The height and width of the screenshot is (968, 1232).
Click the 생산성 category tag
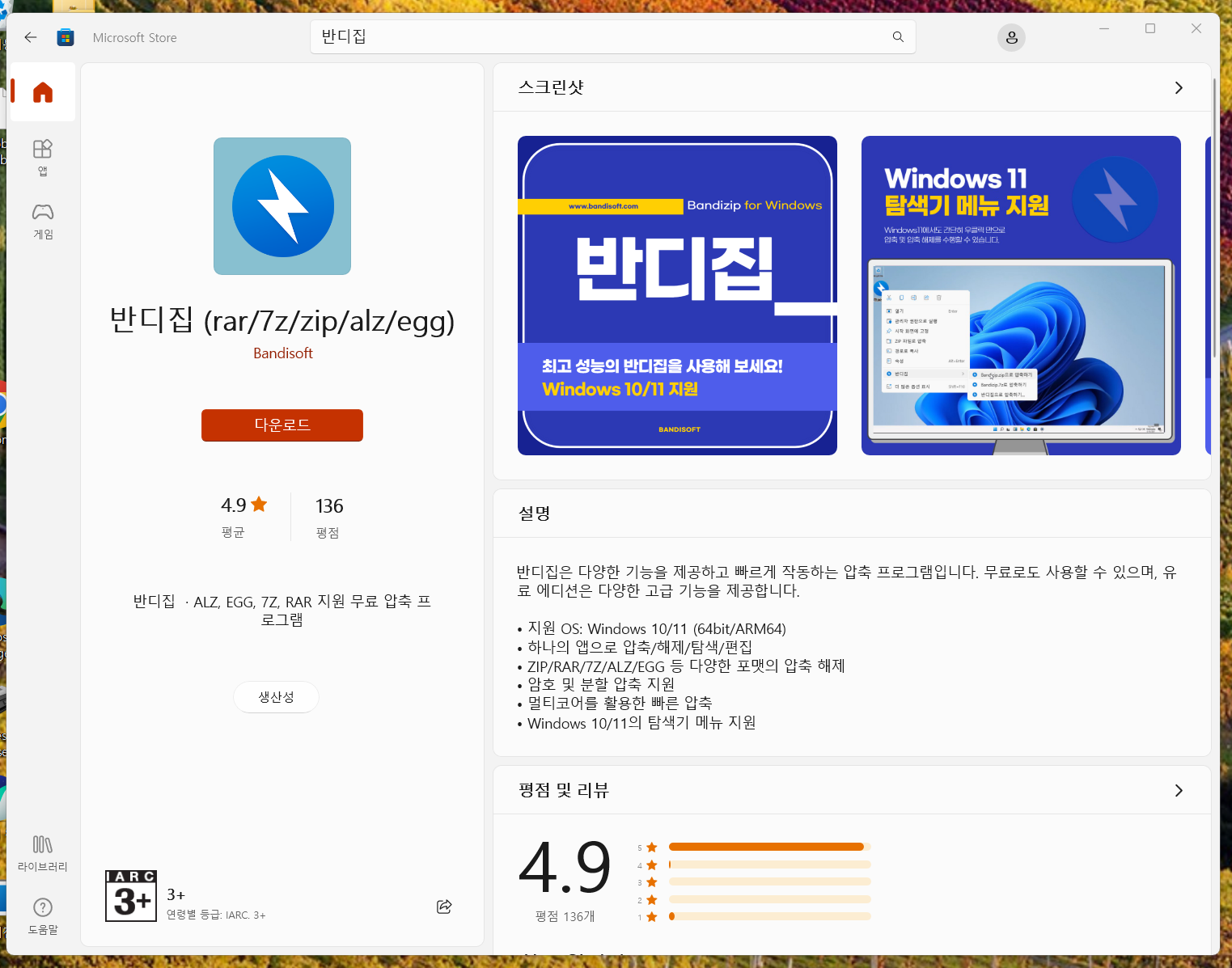(276, 697)
